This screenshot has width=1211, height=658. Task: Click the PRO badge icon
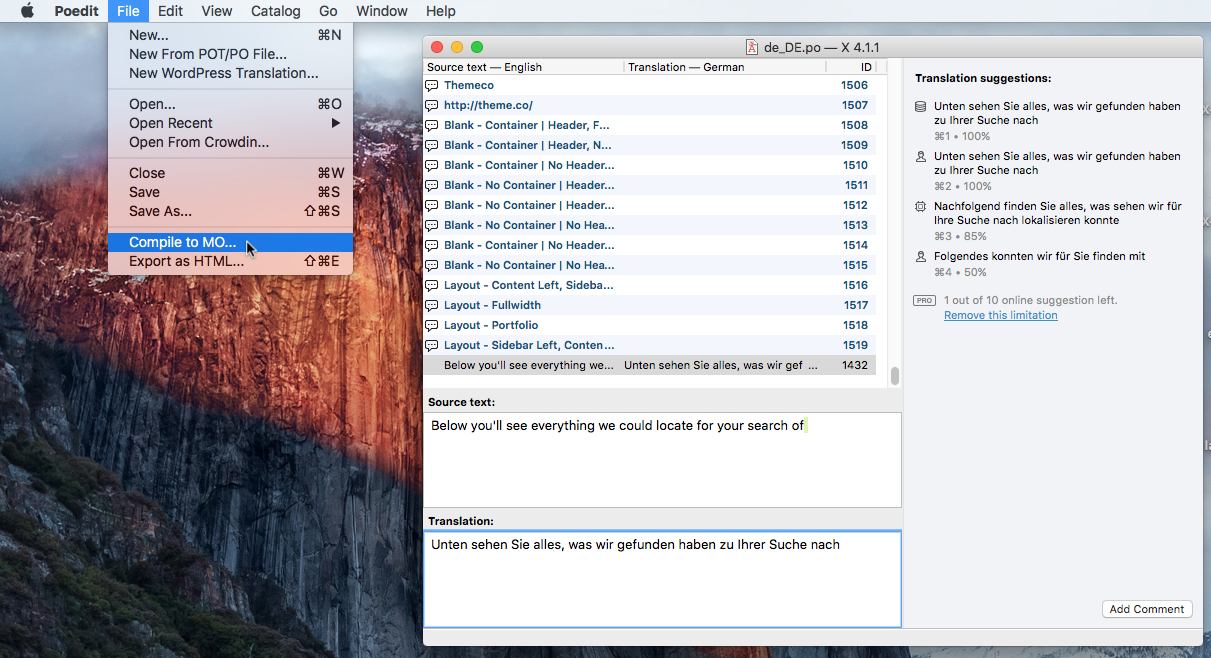[x=924, y=300]
